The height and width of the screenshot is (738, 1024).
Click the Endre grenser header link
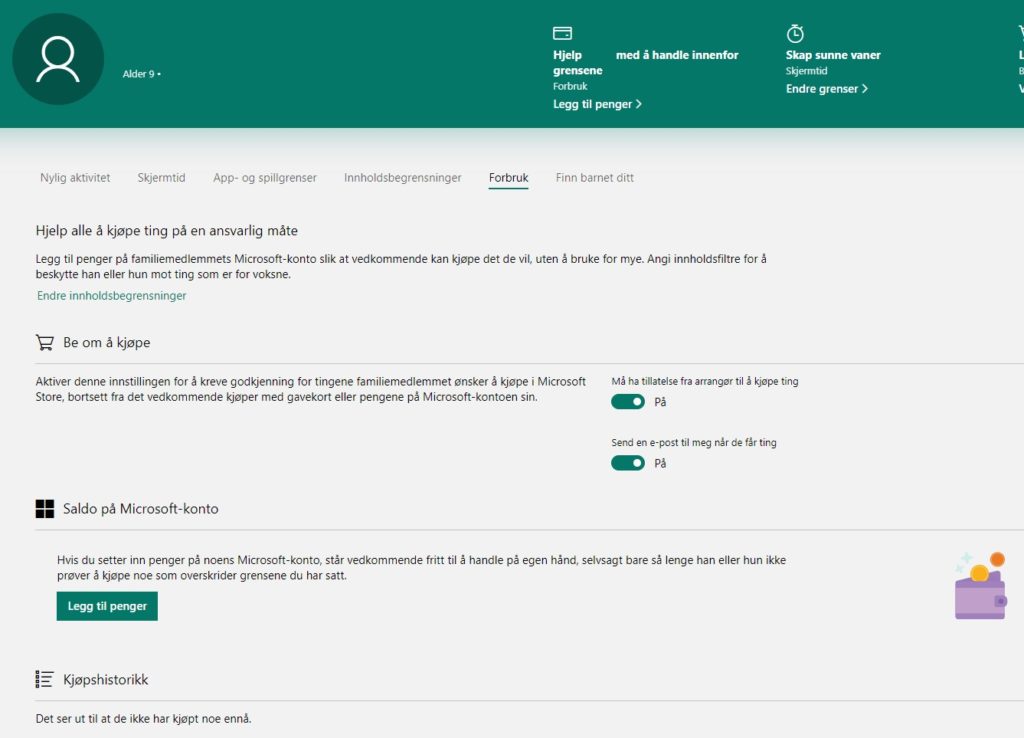coord(827,89)
